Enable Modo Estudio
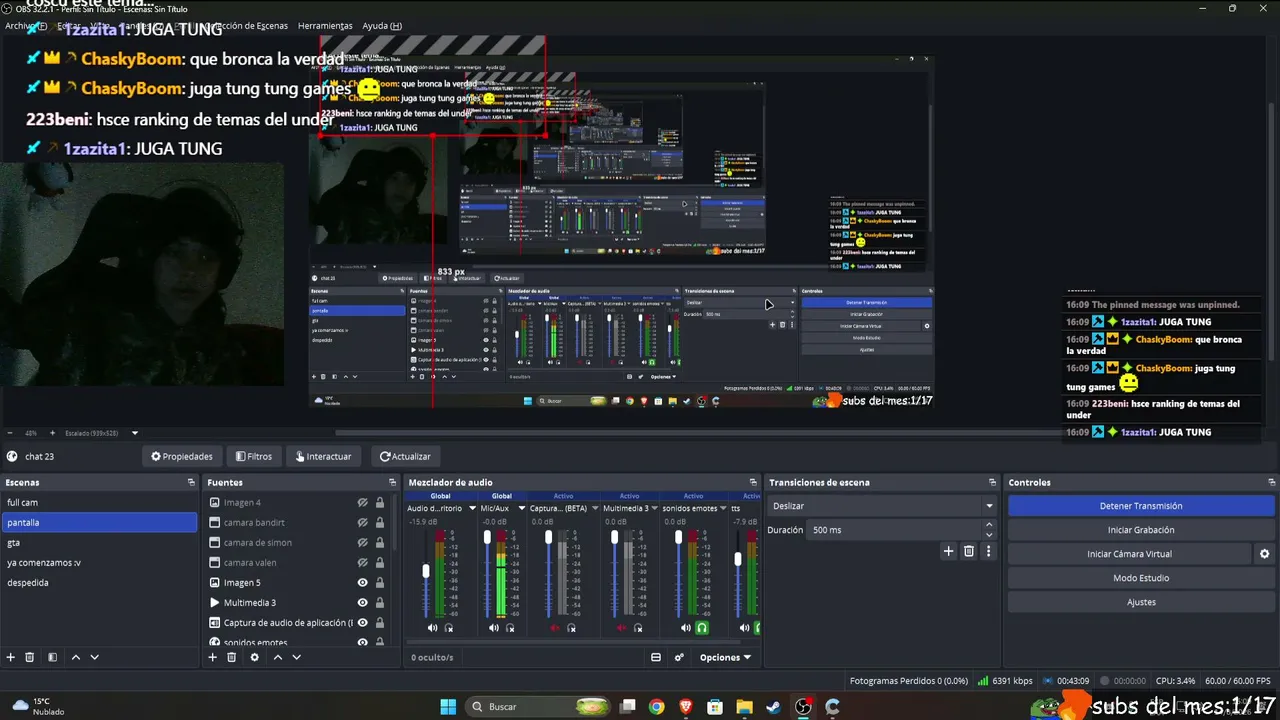Image resolution: width=1280 pixels, height=720 pixels. tap(1141, 578)
